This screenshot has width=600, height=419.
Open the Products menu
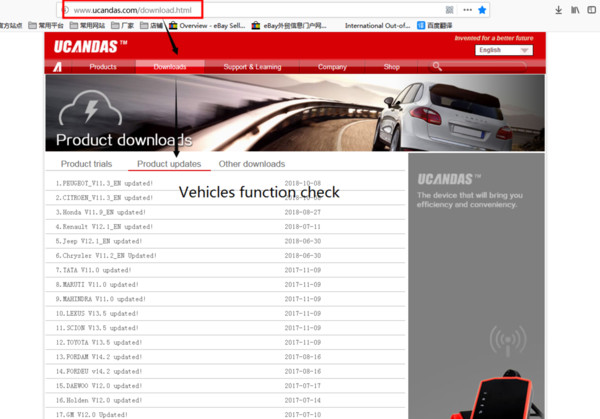click(x=103, y=67)
